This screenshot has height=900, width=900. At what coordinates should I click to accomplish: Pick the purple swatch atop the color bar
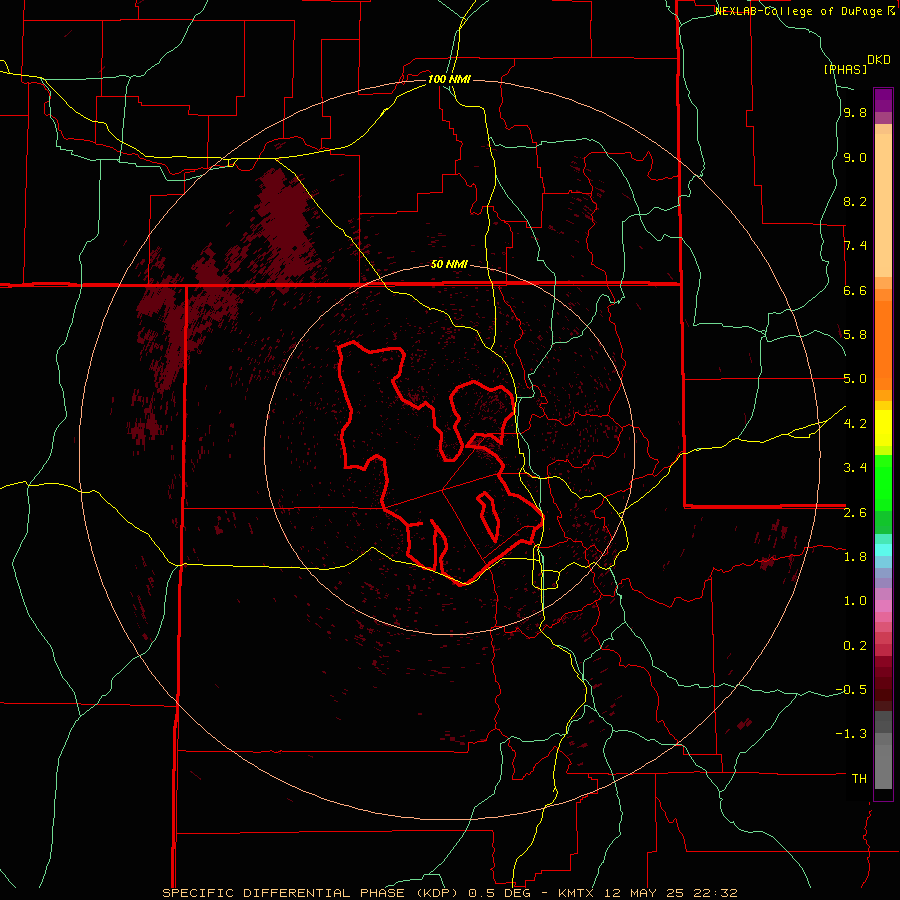[x=883, y=100]
